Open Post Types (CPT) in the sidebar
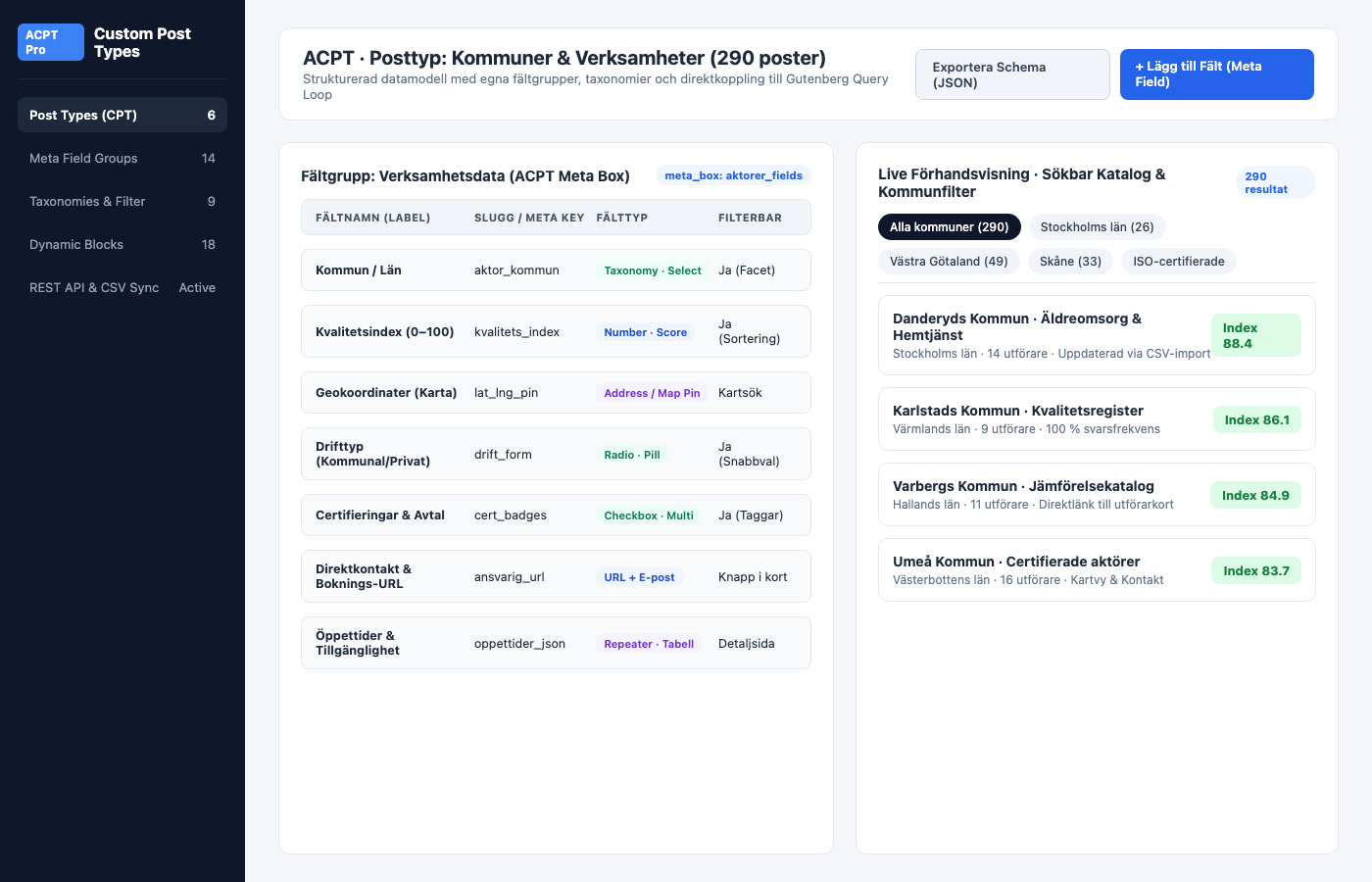Image resolution: width=1372 pixels, height=882 pixels. (x=122, y=115)
